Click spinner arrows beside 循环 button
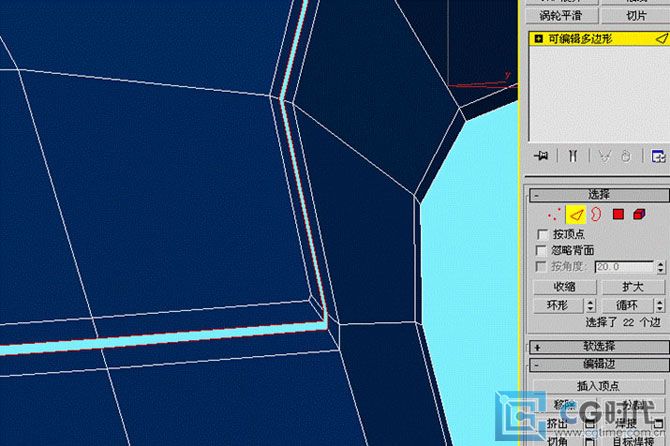This screenshot has width=670, height=446. click(x=660, y=305)
